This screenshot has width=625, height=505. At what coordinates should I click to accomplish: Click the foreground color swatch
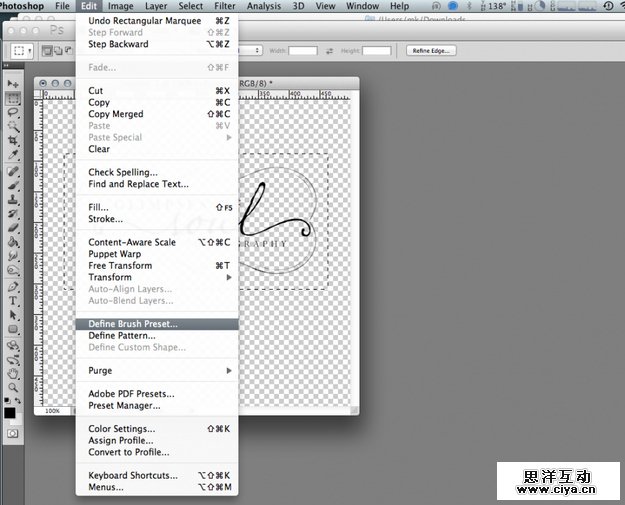click(x=10, y=411)
